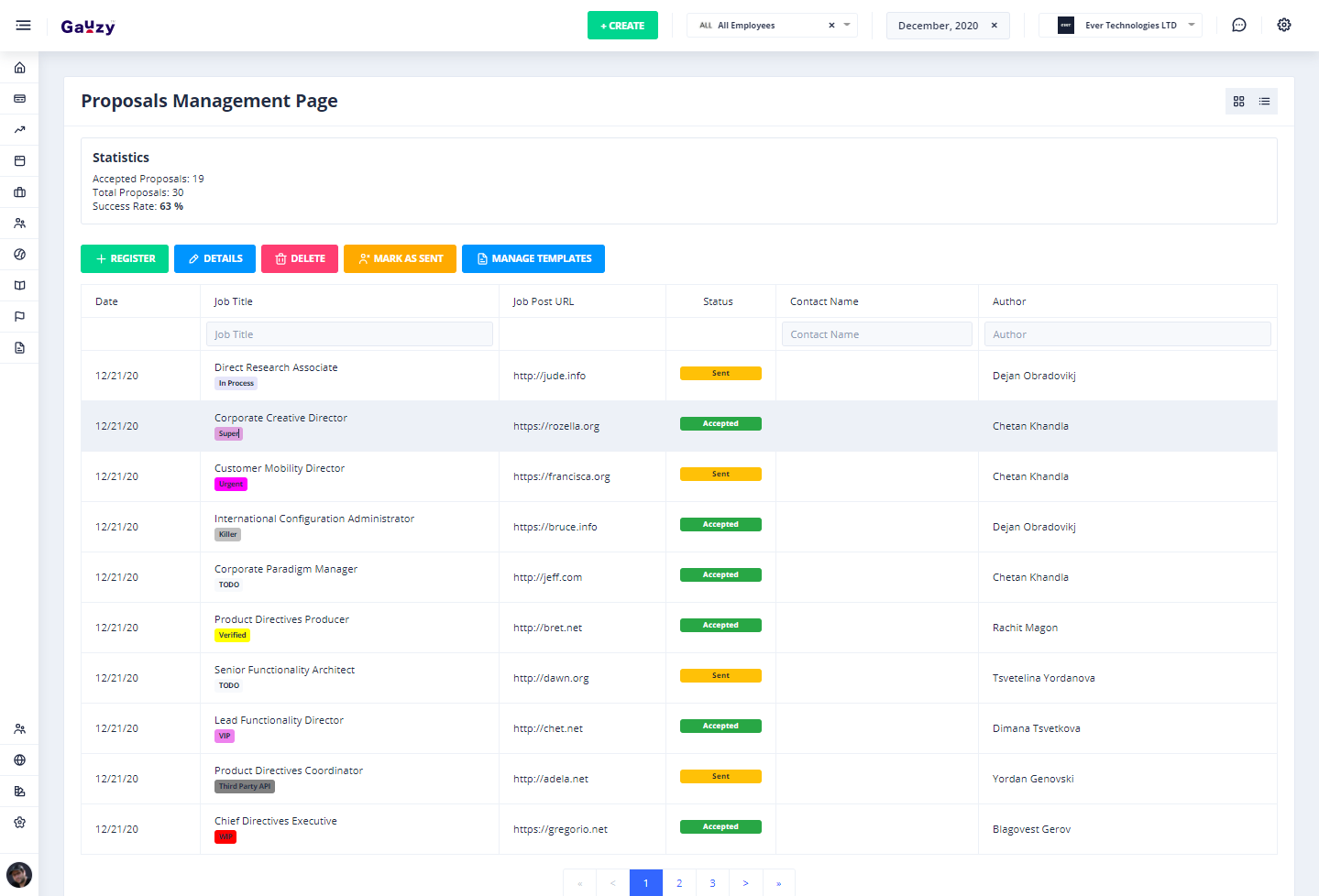
Task: Click the home icon in the sidebar
Action: 19,68
